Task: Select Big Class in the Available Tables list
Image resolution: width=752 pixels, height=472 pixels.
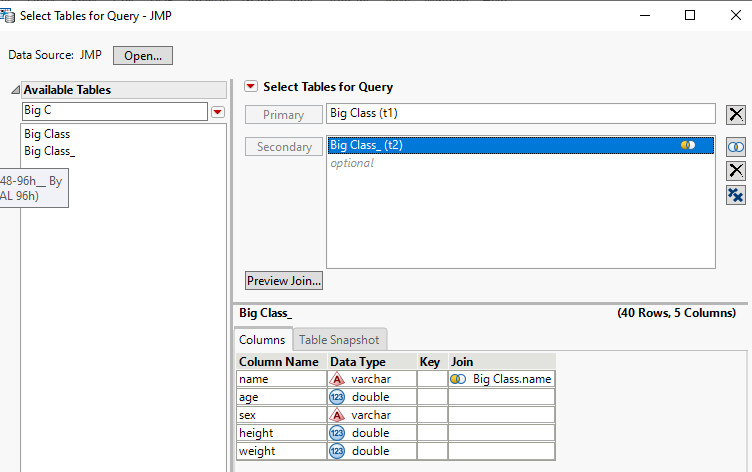Action: coord(47,133)
